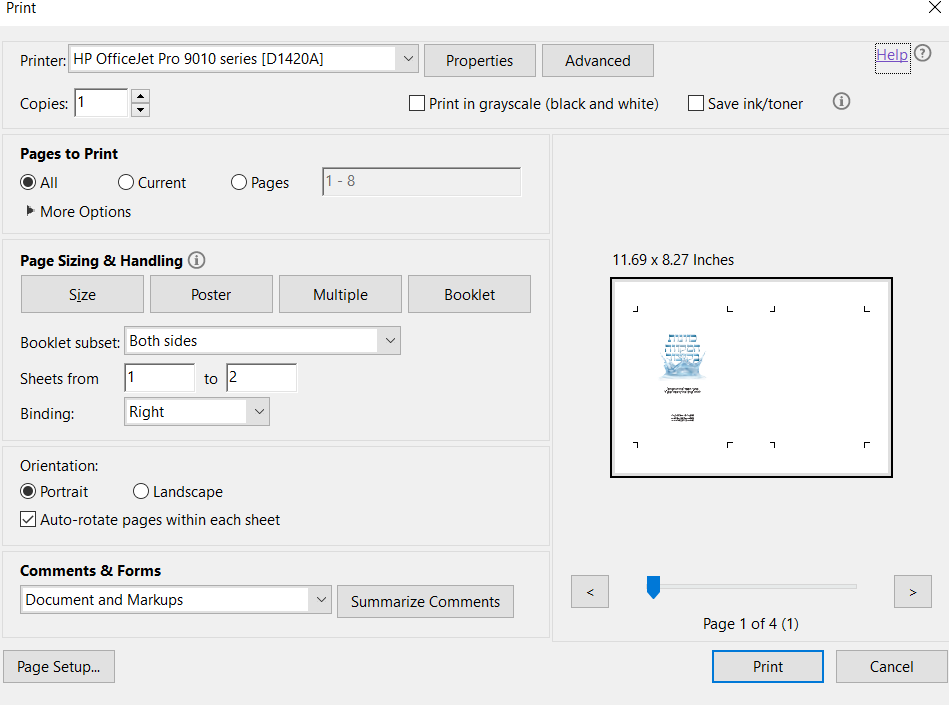Decrease copies with the down arrow

click(140, 109)
